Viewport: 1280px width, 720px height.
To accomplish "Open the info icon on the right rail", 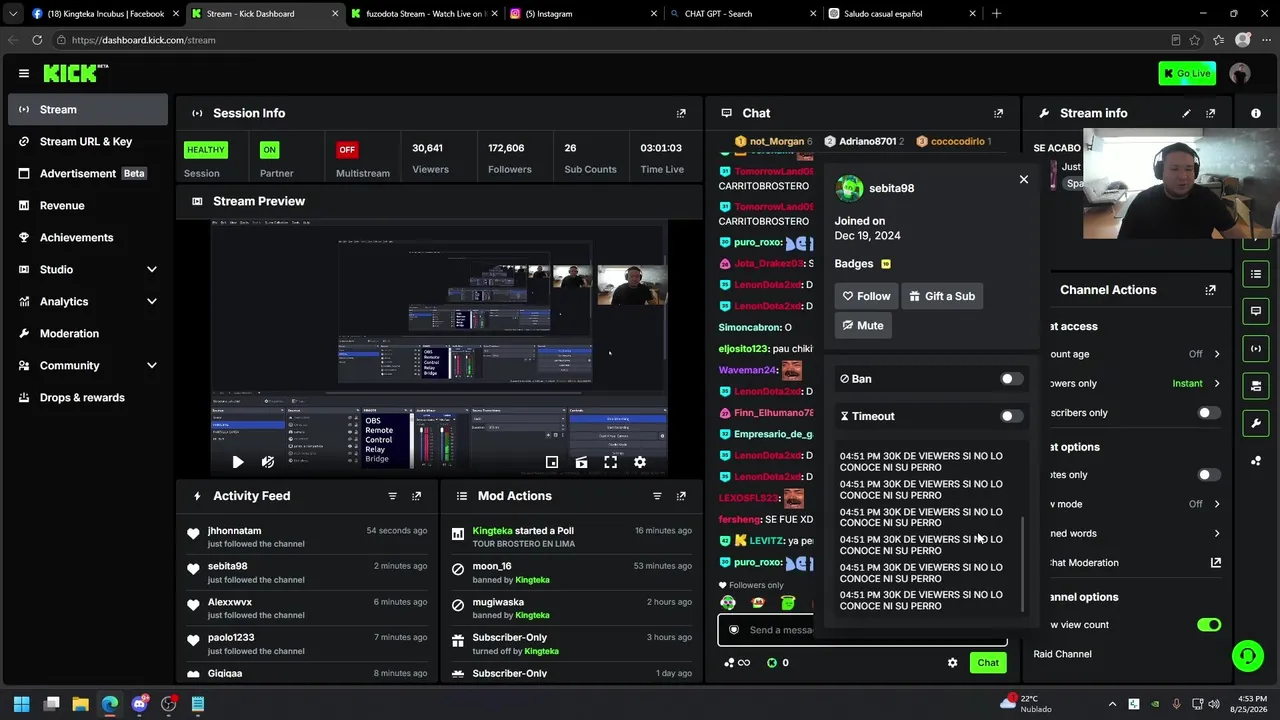I will click(1256, 113).
